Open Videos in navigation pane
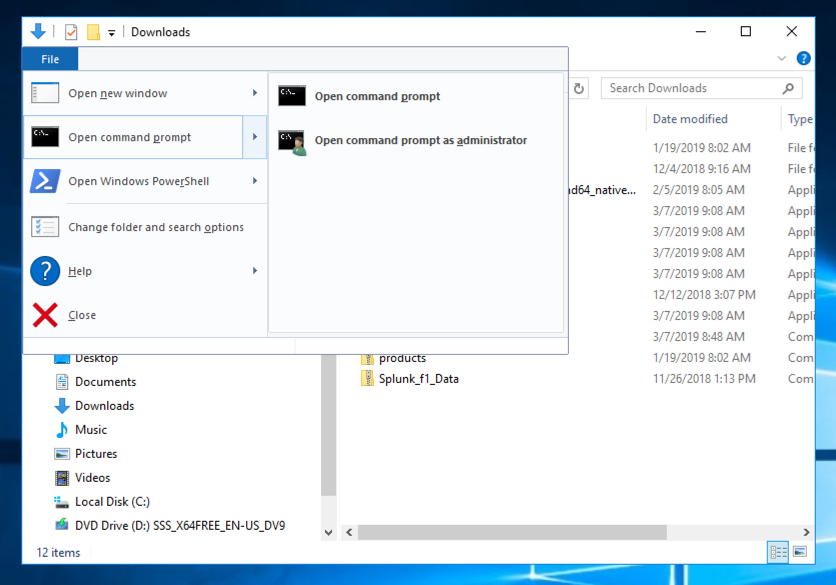Screen dimensions: 836x585 pos(92,478)
